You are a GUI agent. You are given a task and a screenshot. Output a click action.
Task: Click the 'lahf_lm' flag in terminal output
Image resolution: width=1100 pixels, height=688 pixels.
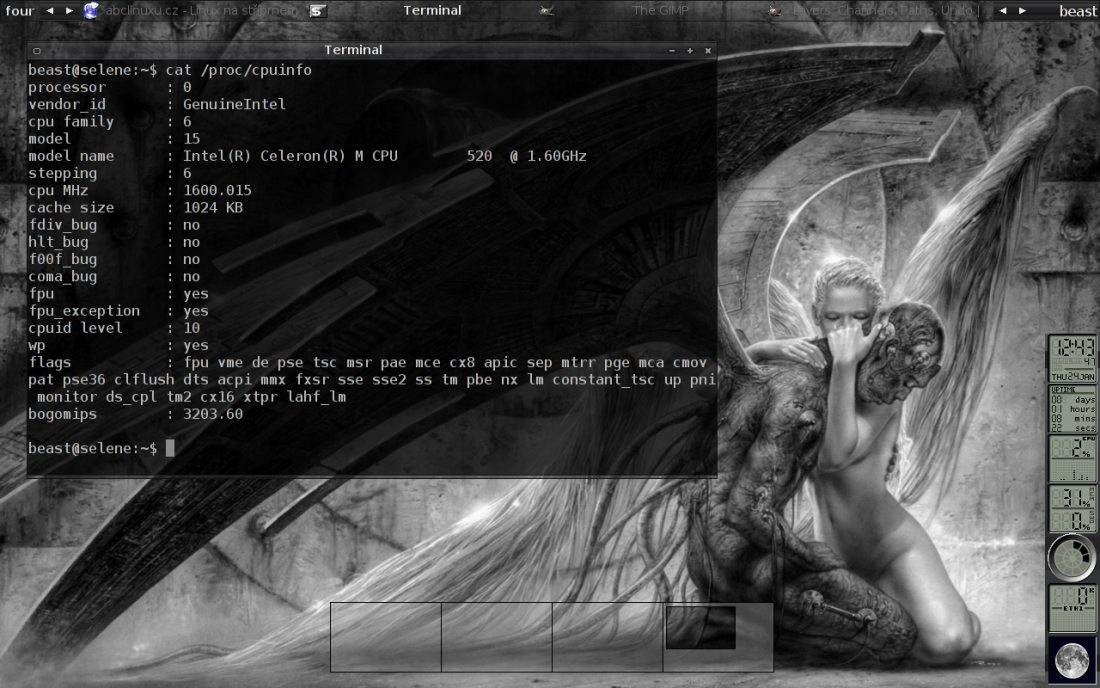point(316,398)
